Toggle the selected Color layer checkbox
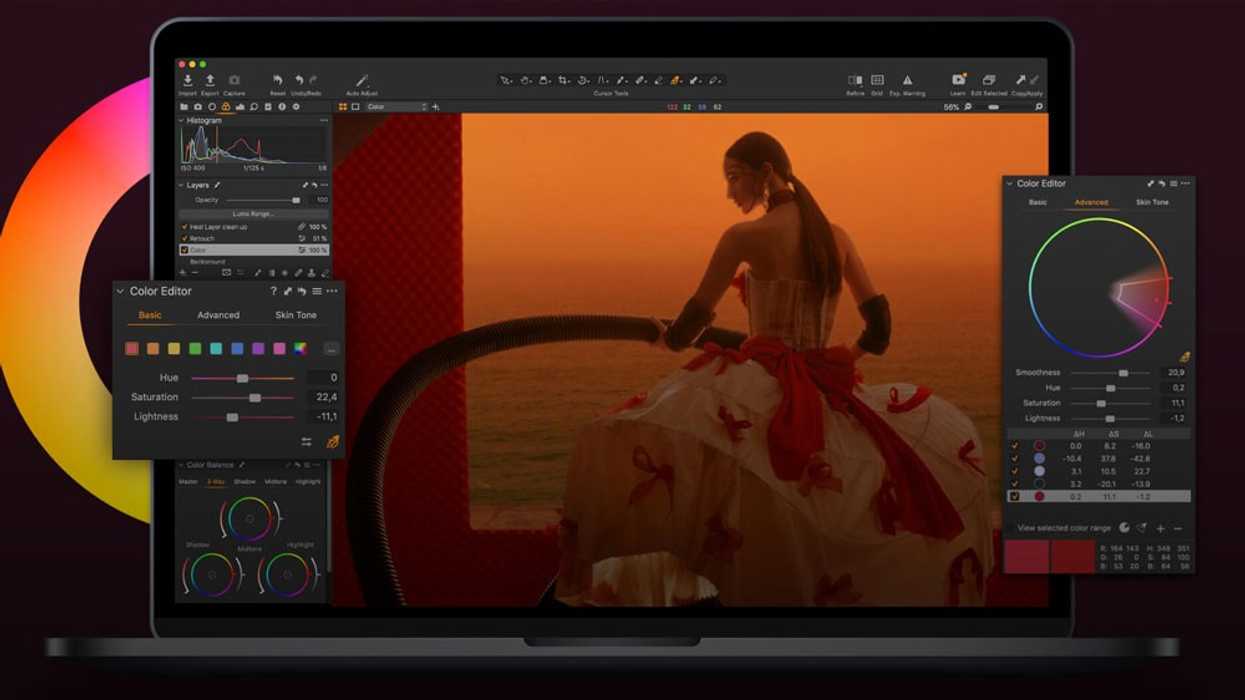Viewport: 1245px width, 700px height. click(184, 250)
